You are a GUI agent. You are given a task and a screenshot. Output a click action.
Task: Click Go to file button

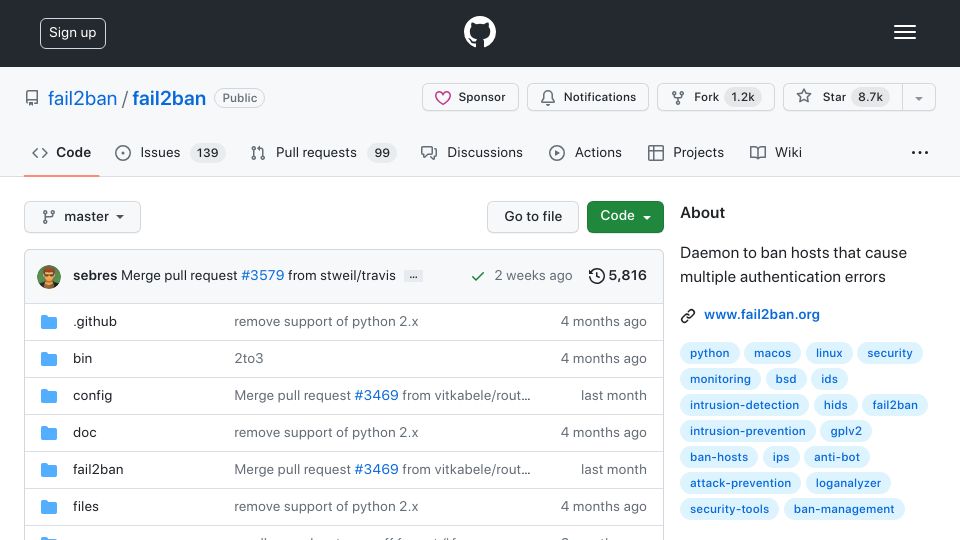click(533, 217)
